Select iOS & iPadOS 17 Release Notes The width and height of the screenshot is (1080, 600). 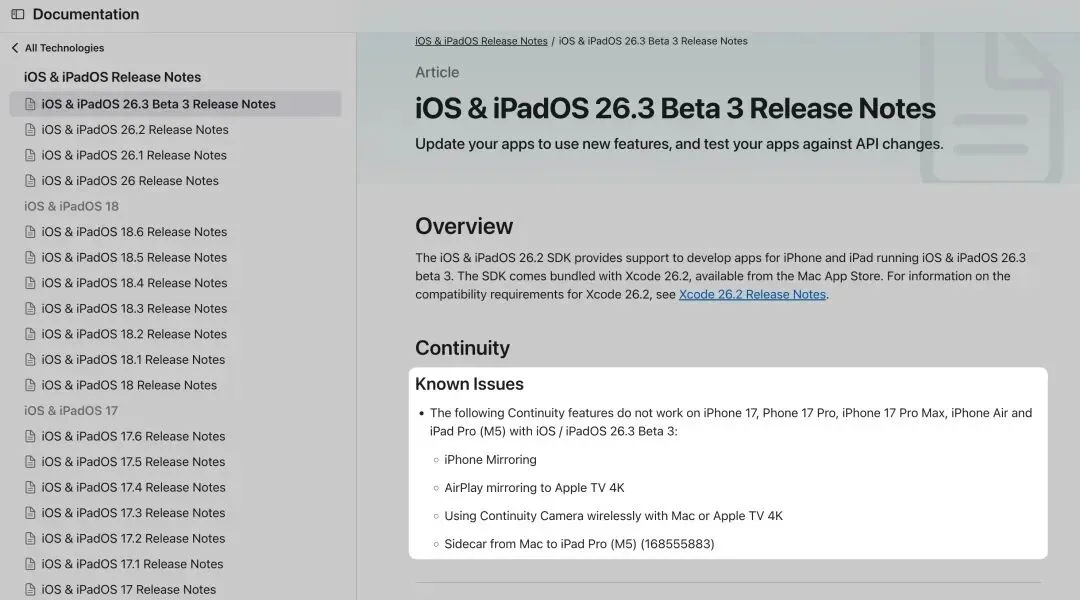click(x=128, y=590)
